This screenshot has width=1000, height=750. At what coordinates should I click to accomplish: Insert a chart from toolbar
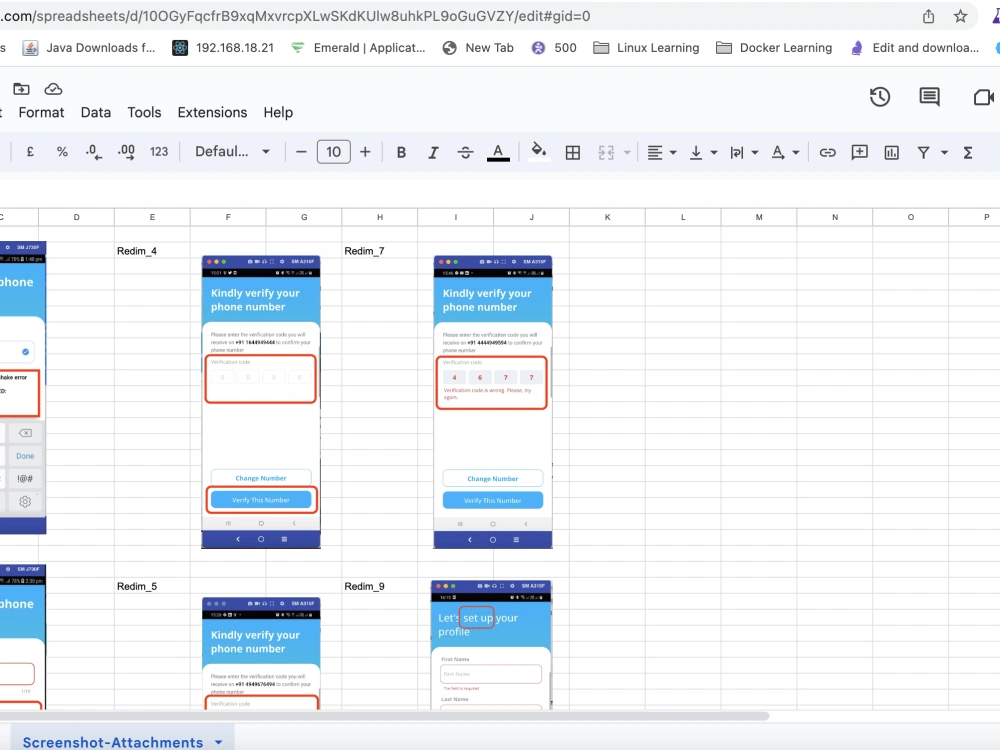(892, 152)
